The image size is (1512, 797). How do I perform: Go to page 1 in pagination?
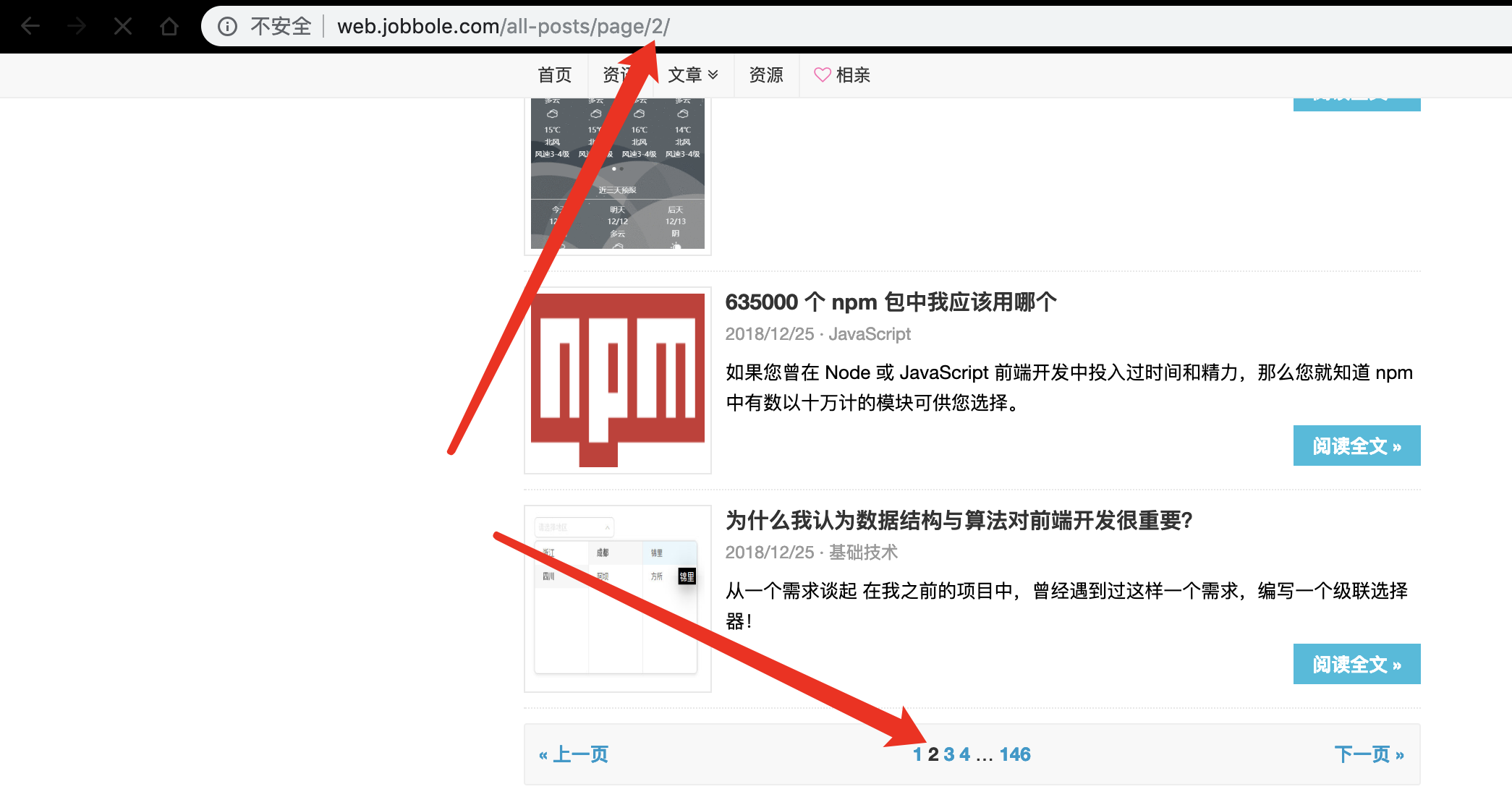point(917,755)
